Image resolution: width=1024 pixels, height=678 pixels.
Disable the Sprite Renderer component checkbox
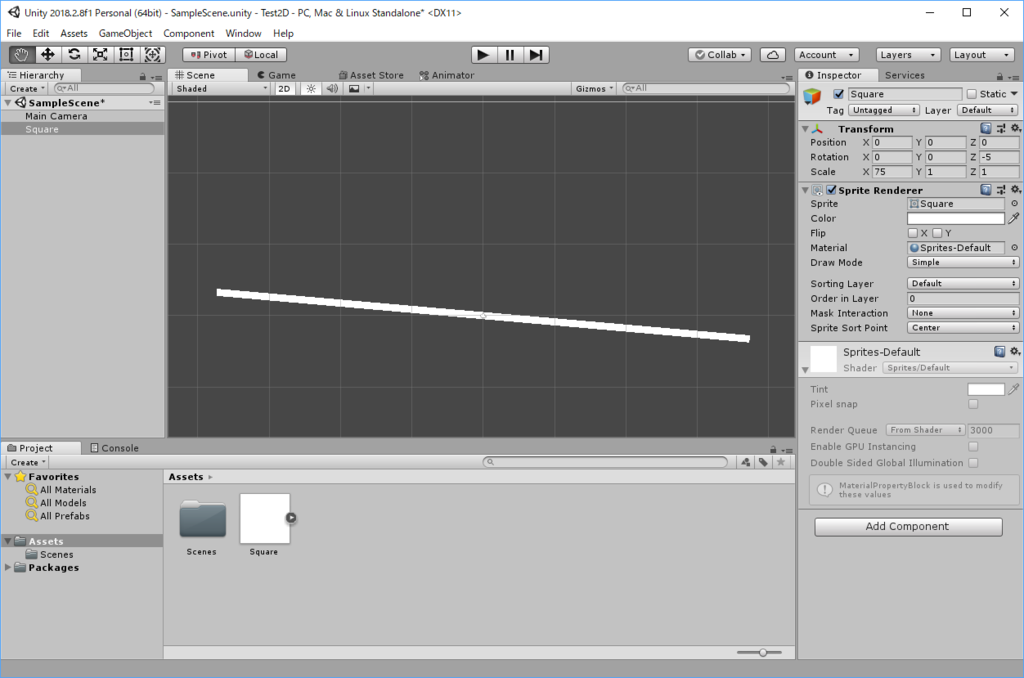coord(831,190)
